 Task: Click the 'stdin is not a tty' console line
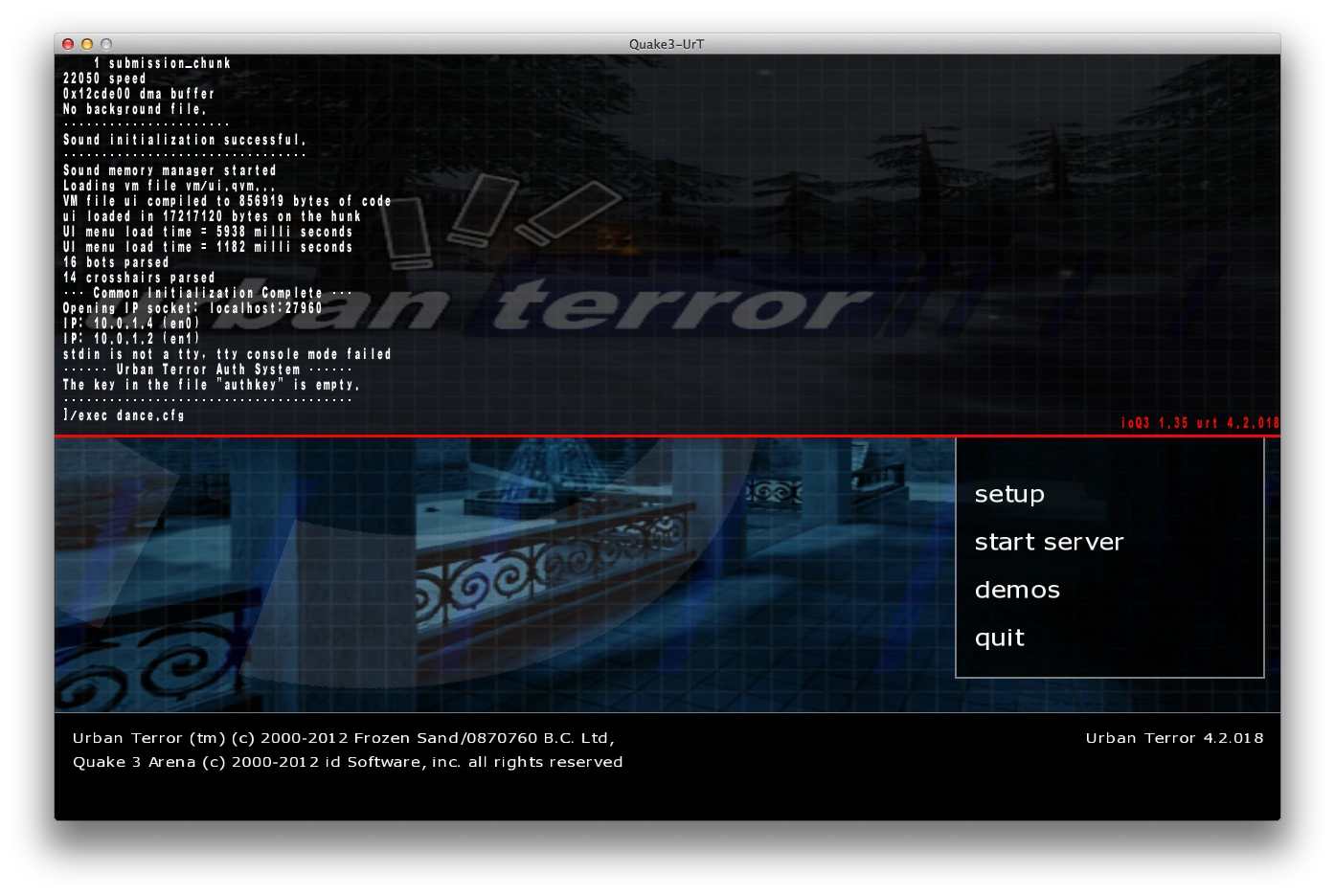(x=227, y=354)
